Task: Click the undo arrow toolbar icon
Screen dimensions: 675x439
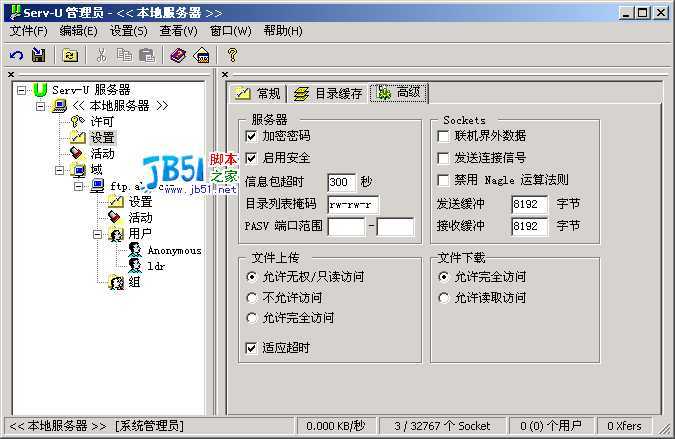Action: click(x=16, y=55)
